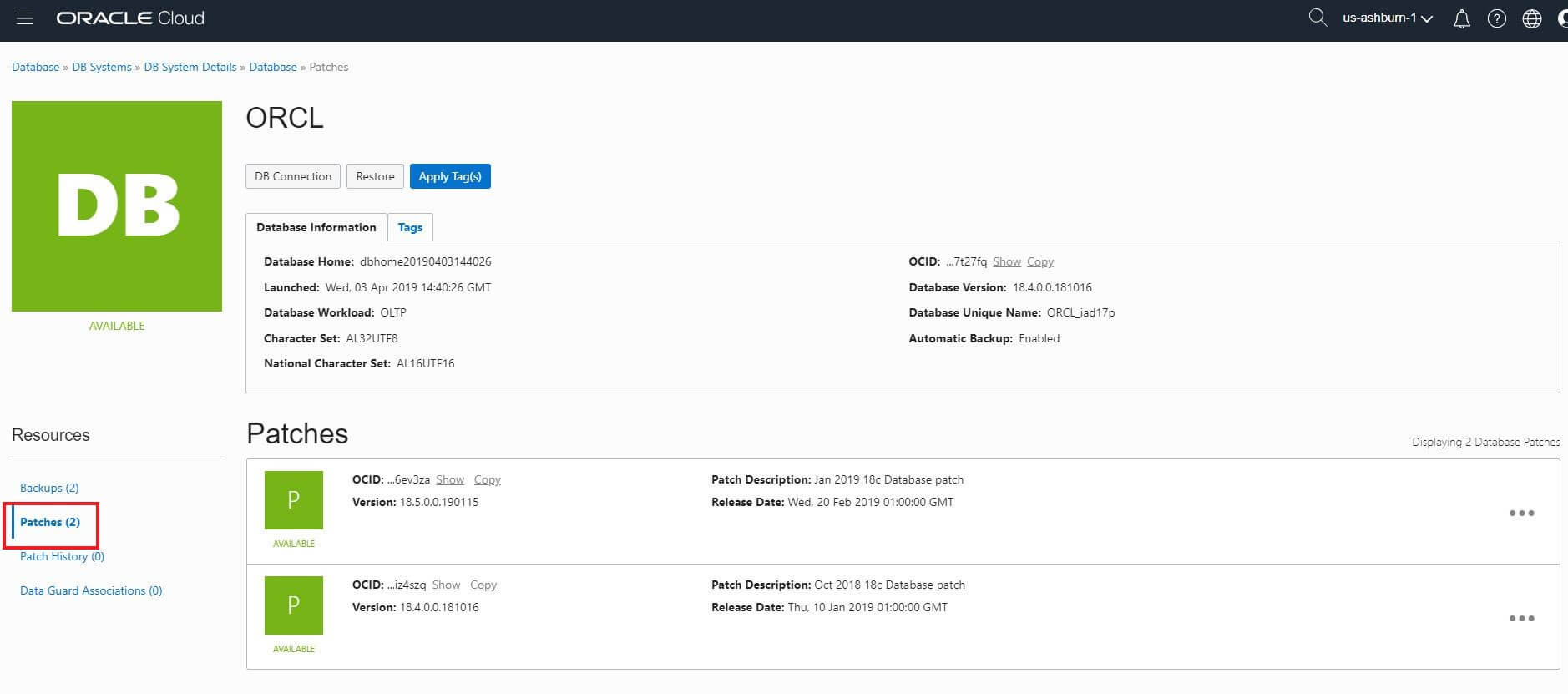Open the search magnifier icon

[x=1318, y=18]
